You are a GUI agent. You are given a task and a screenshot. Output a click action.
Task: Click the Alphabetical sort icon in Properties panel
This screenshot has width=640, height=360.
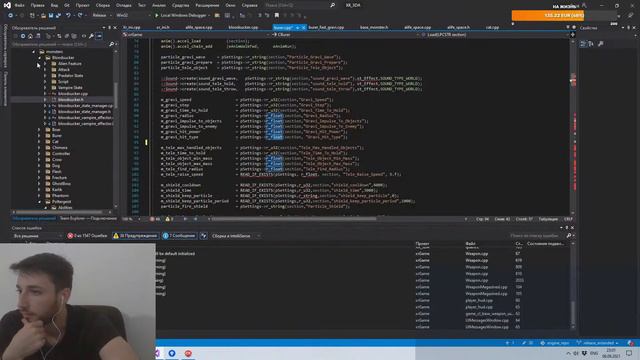(591, 44)
